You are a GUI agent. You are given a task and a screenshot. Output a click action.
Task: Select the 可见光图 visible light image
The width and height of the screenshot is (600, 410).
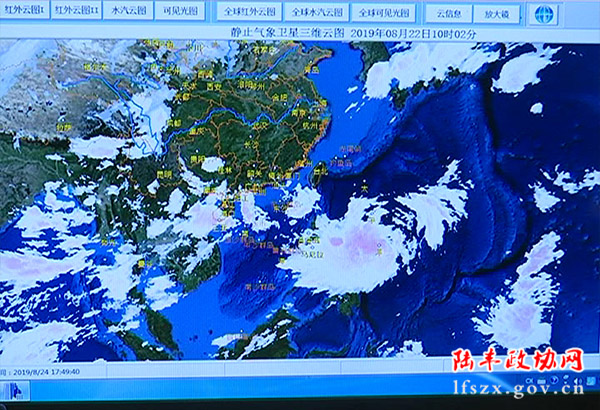[181, 12]
